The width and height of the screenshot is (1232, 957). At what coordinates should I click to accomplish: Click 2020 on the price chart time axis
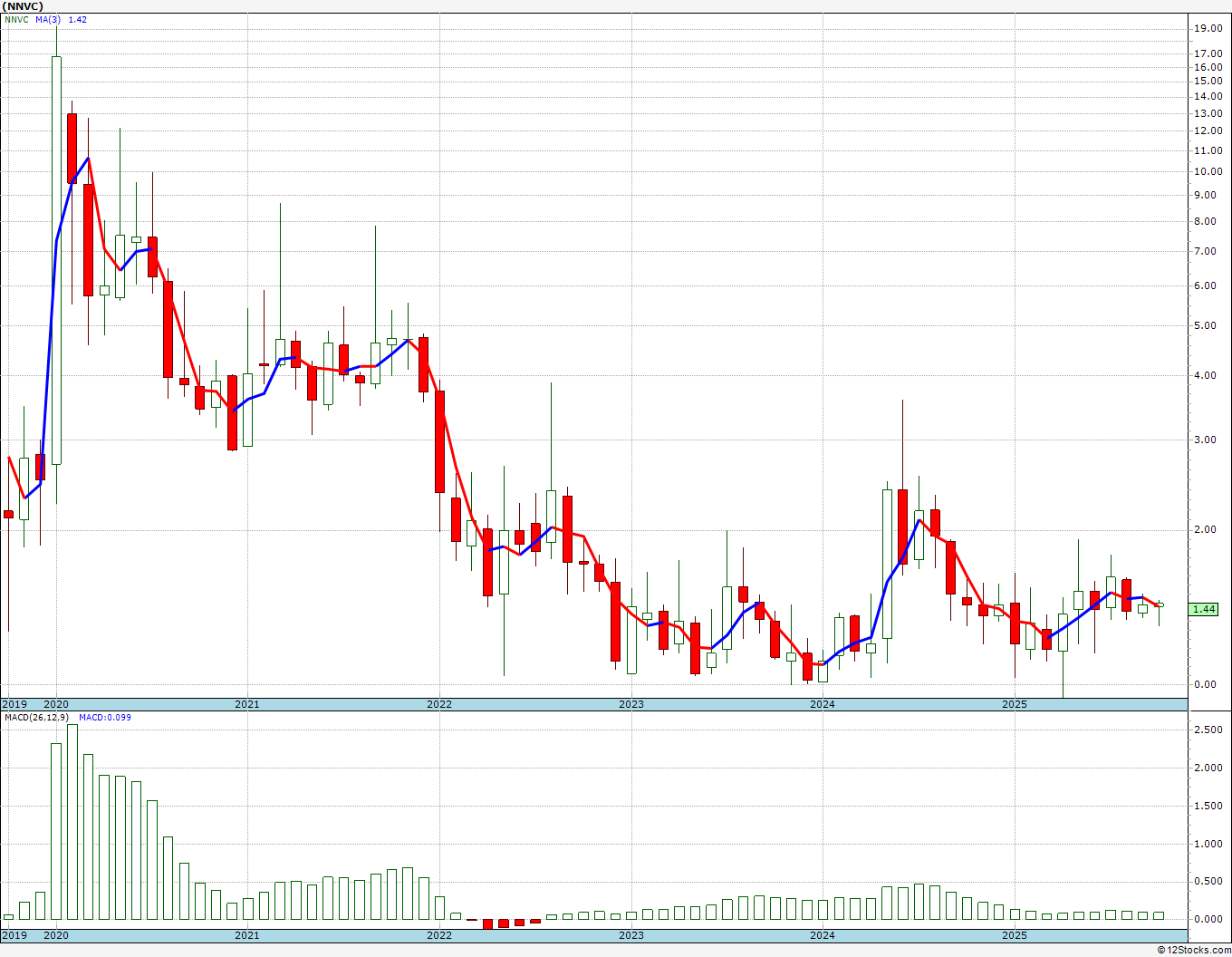tap(56, 704)
